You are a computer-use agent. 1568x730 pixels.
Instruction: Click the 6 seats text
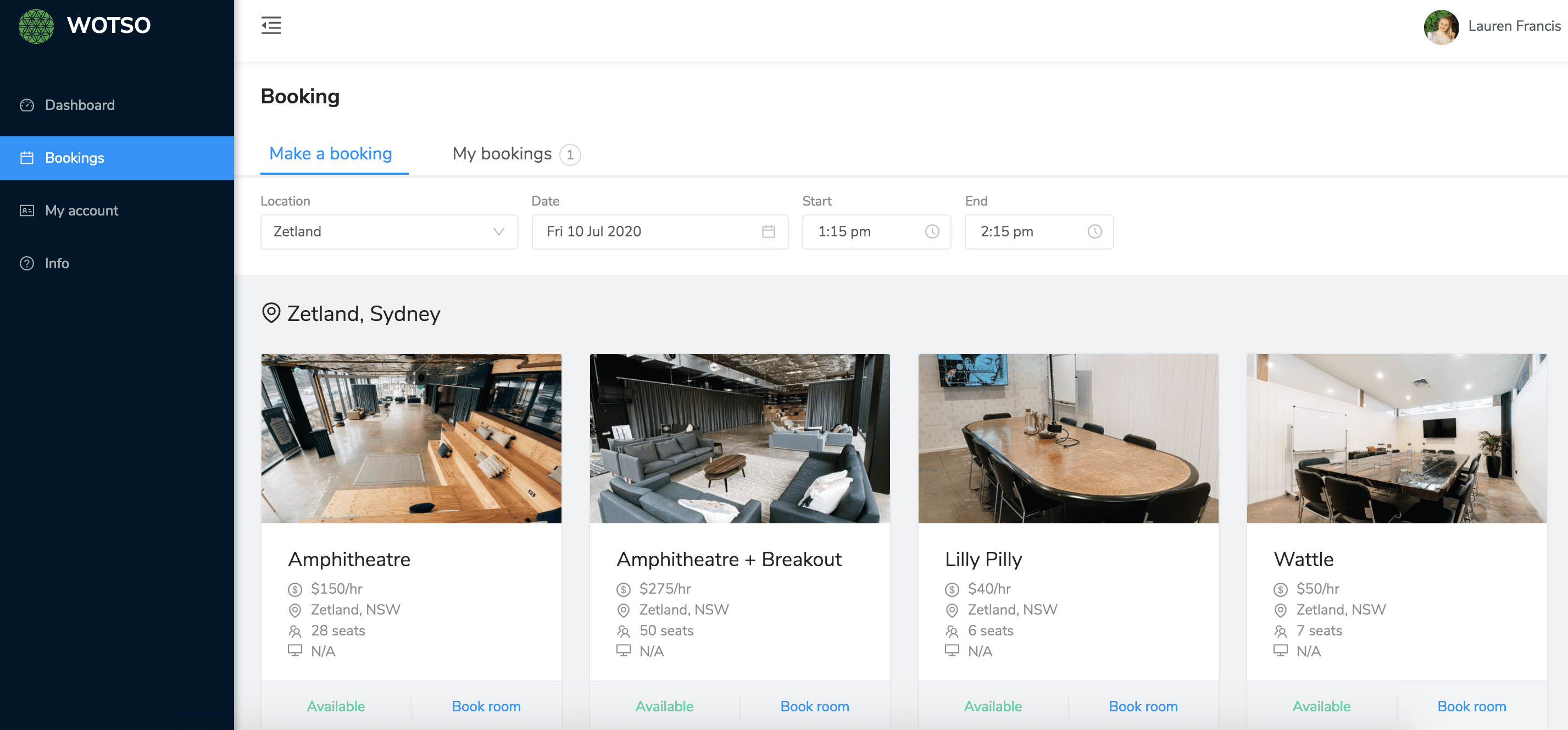click(991, 631)
